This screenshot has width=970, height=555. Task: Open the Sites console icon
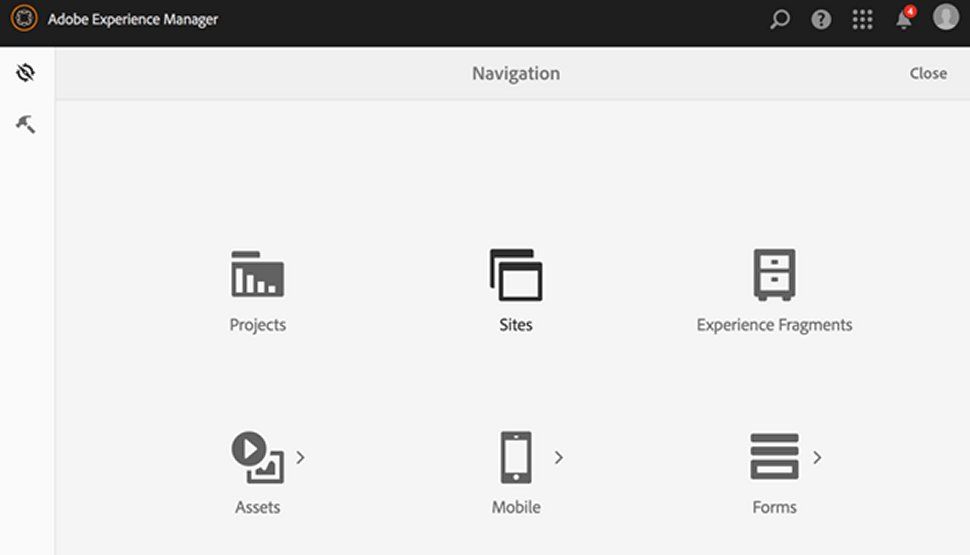point(516,275)
